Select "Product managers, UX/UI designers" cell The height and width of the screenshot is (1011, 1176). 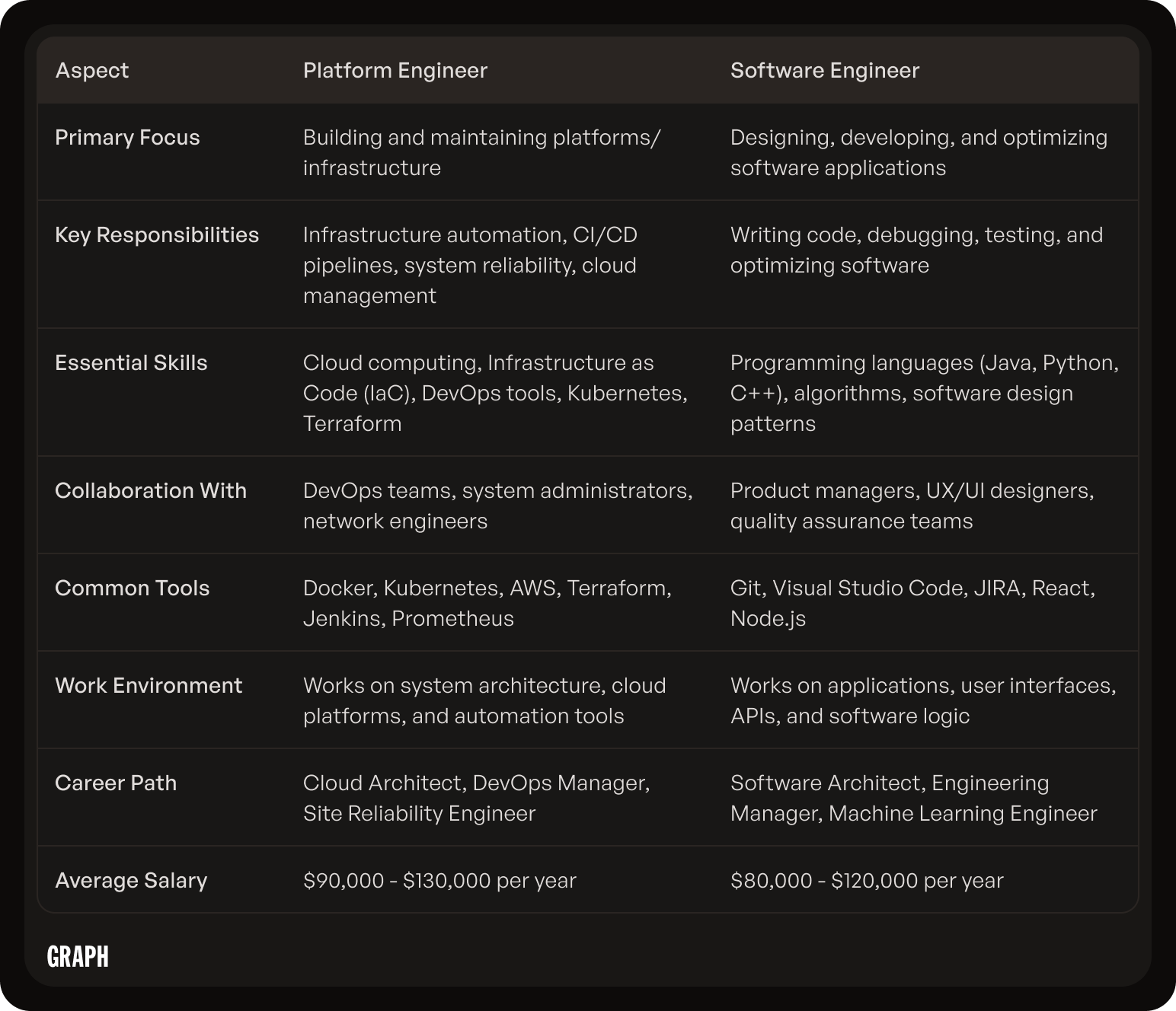[912, 505]
